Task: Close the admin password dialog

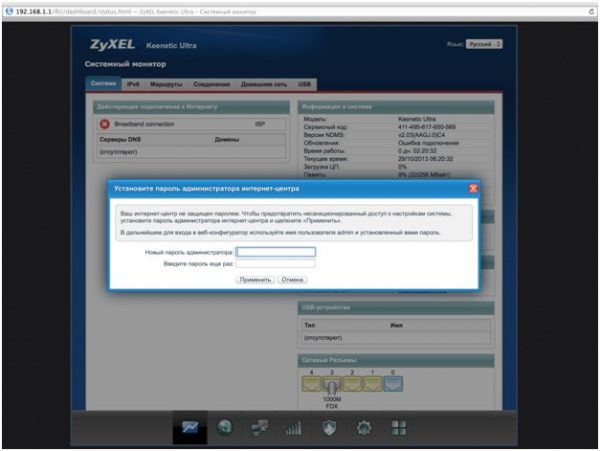Action: 473,188
